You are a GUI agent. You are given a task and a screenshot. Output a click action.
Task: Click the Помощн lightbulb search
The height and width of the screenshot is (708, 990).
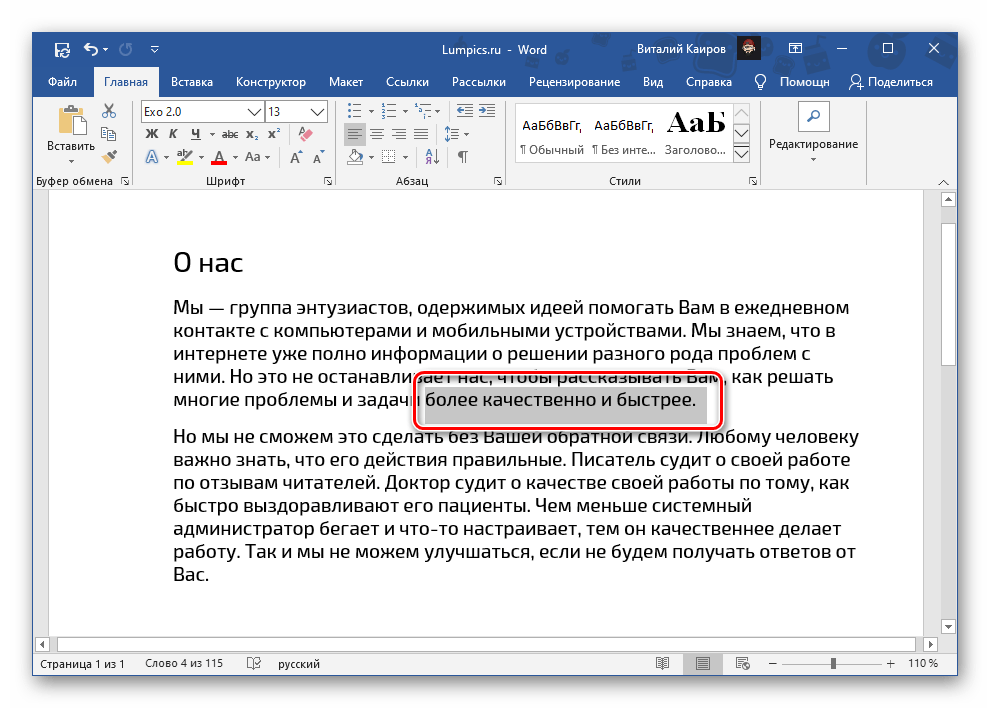click(793, 82)
